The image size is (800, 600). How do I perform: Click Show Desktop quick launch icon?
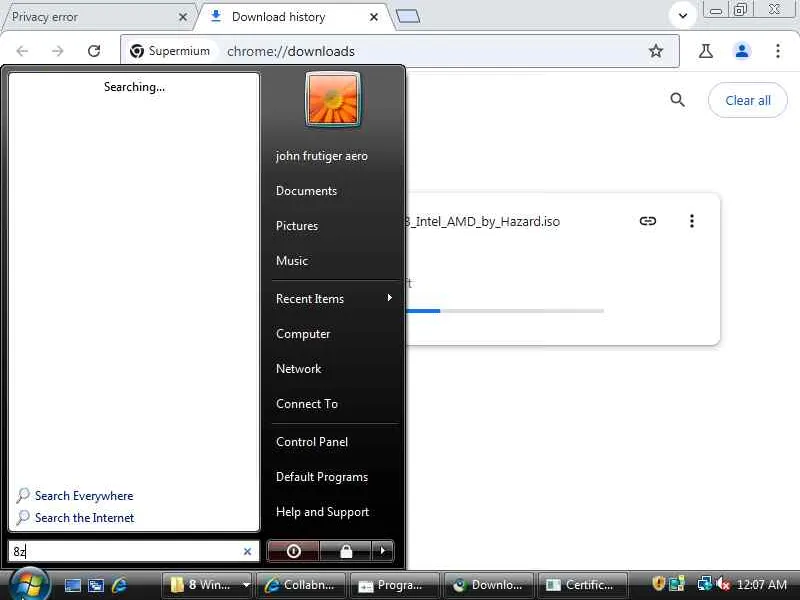pyautogui.click(x=72, y=585)
